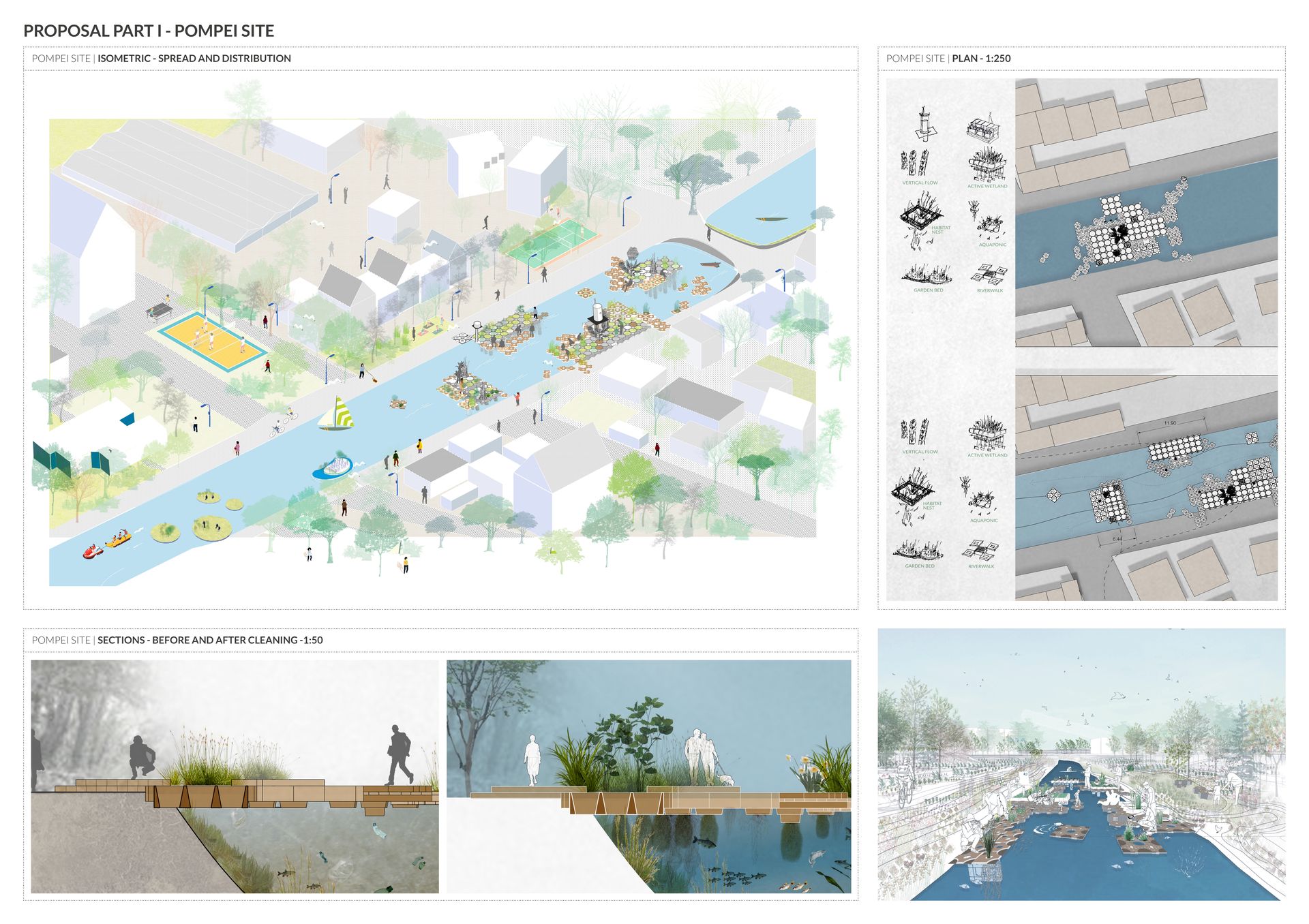Screen dimensions: 1309x924
Task: Click the crouching silhouette in the before section
Action: tap(143, 757)
